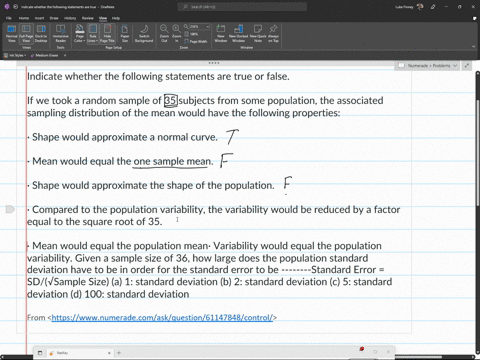
Task: Click Zoom In magnifier
Action: point(177,33)
